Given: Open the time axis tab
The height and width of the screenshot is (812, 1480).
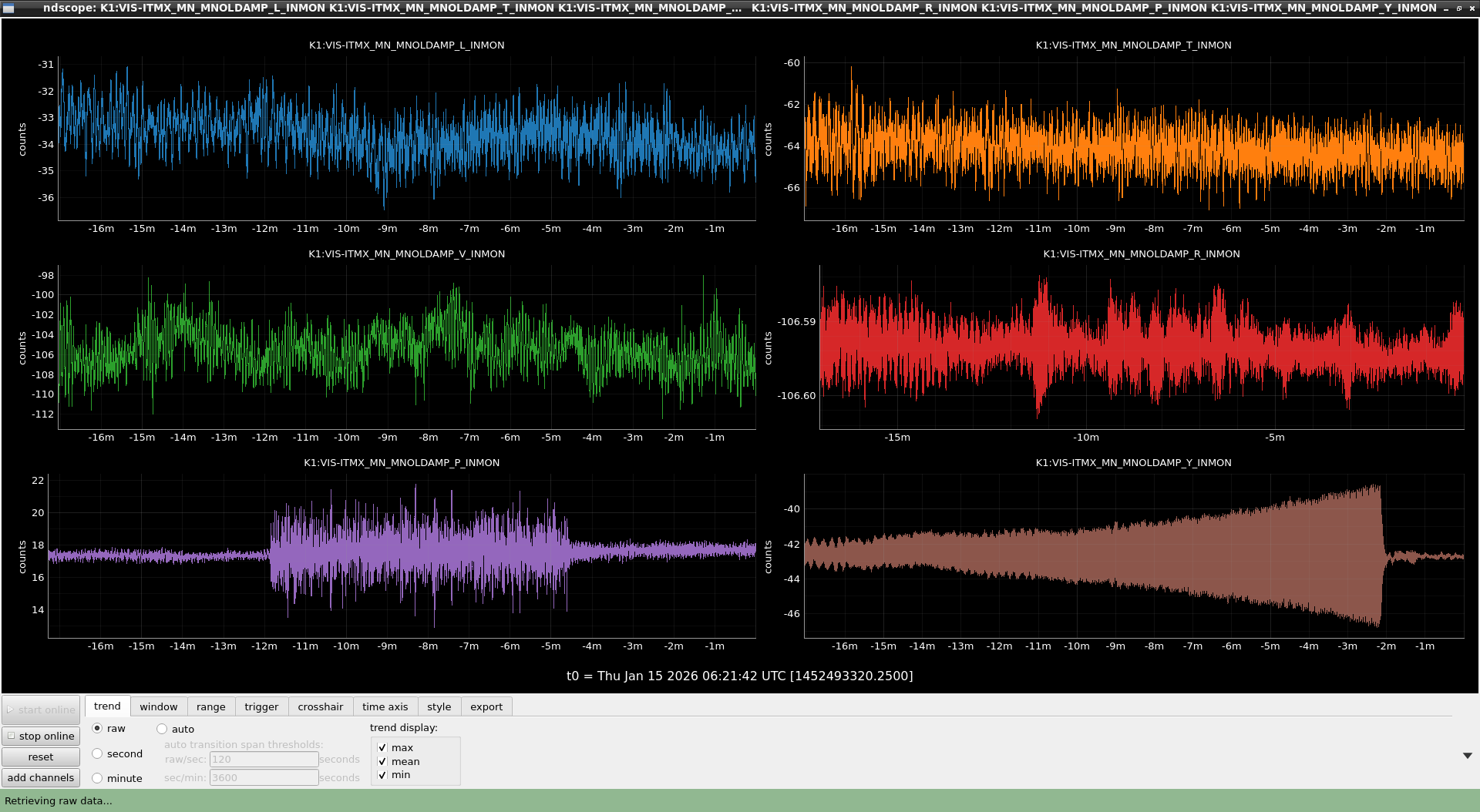Looking at the screenshot, I should point(385,706).
